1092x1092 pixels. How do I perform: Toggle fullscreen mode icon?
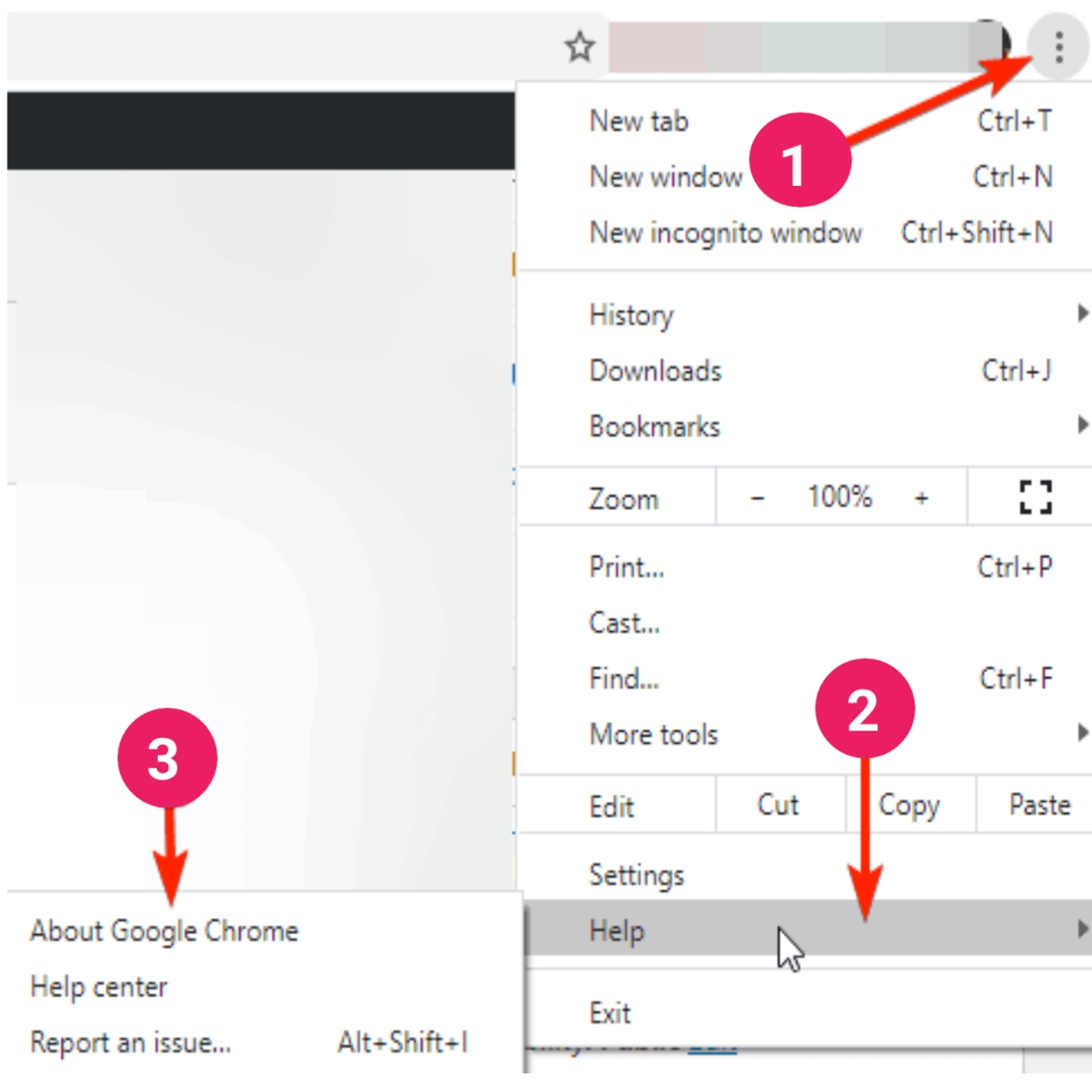[x=1035, y=497]
